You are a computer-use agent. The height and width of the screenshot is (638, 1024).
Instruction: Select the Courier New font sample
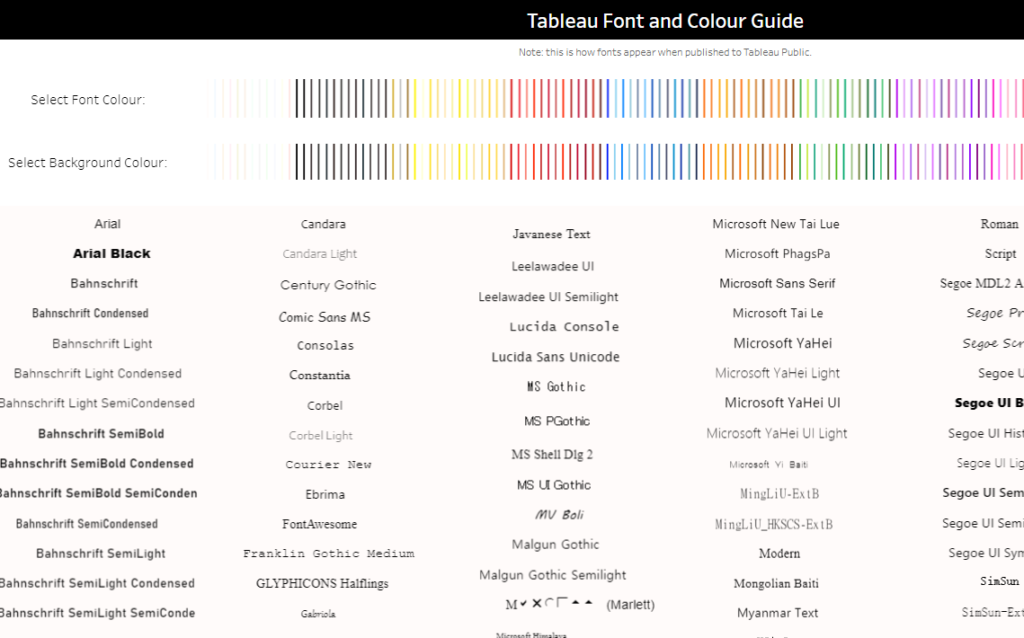click(x=328, y=465)
